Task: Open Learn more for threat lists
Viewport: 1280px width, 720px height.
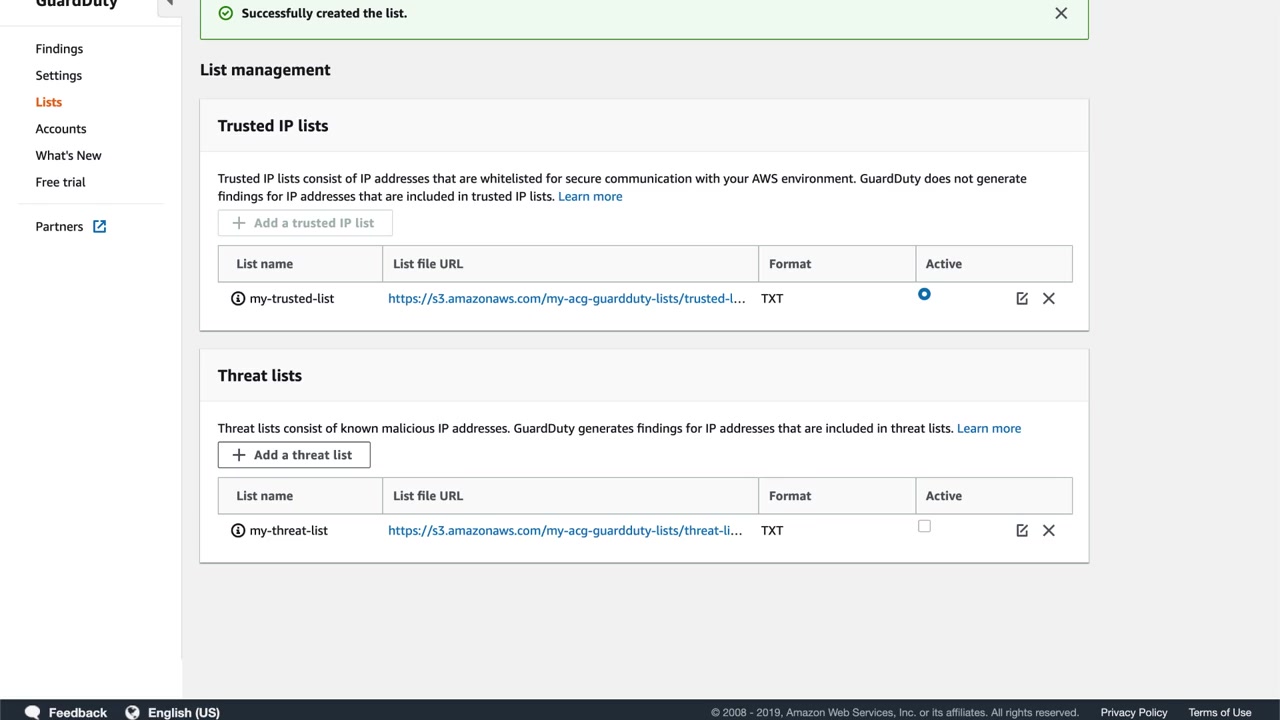Action: click(x=988, y=428)
